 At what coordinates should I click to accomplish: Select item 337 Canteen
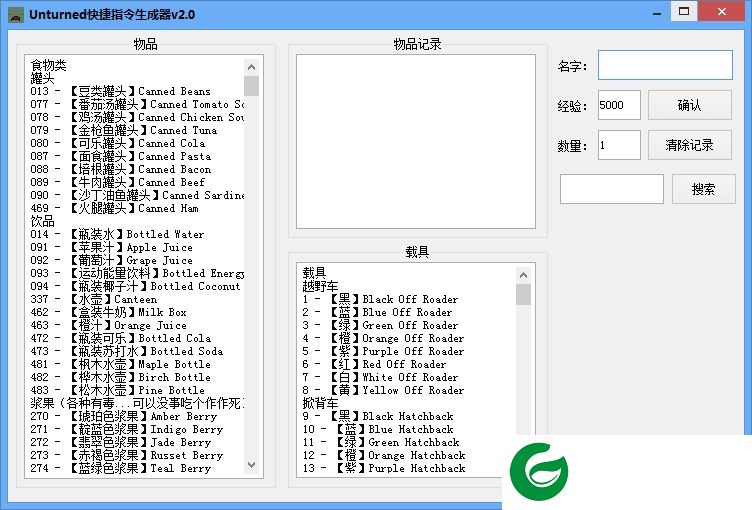point(94,299)
